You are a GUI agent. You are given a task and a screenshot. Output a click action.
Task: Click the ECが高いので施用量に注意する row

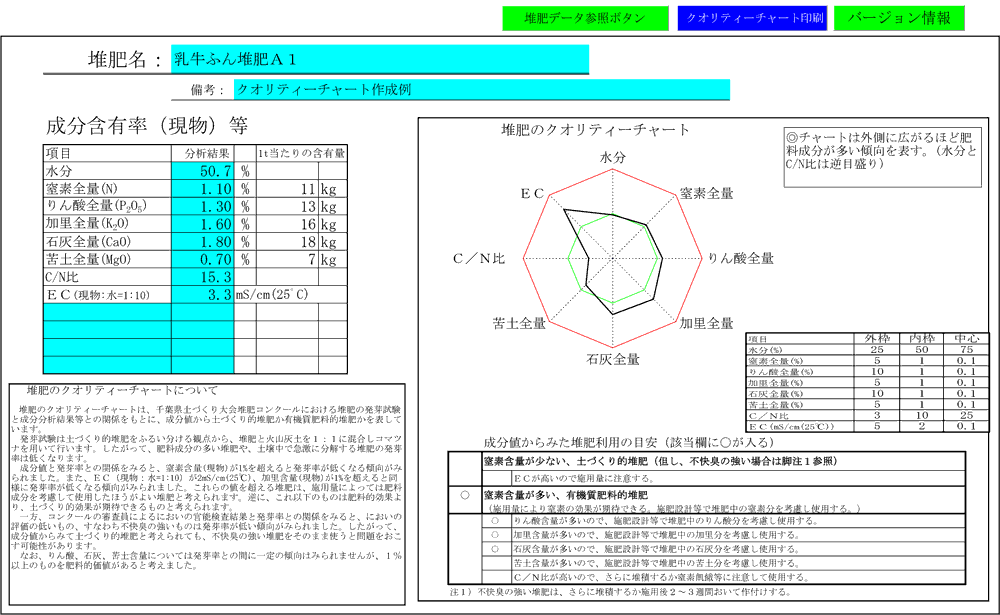click(739, 478)
